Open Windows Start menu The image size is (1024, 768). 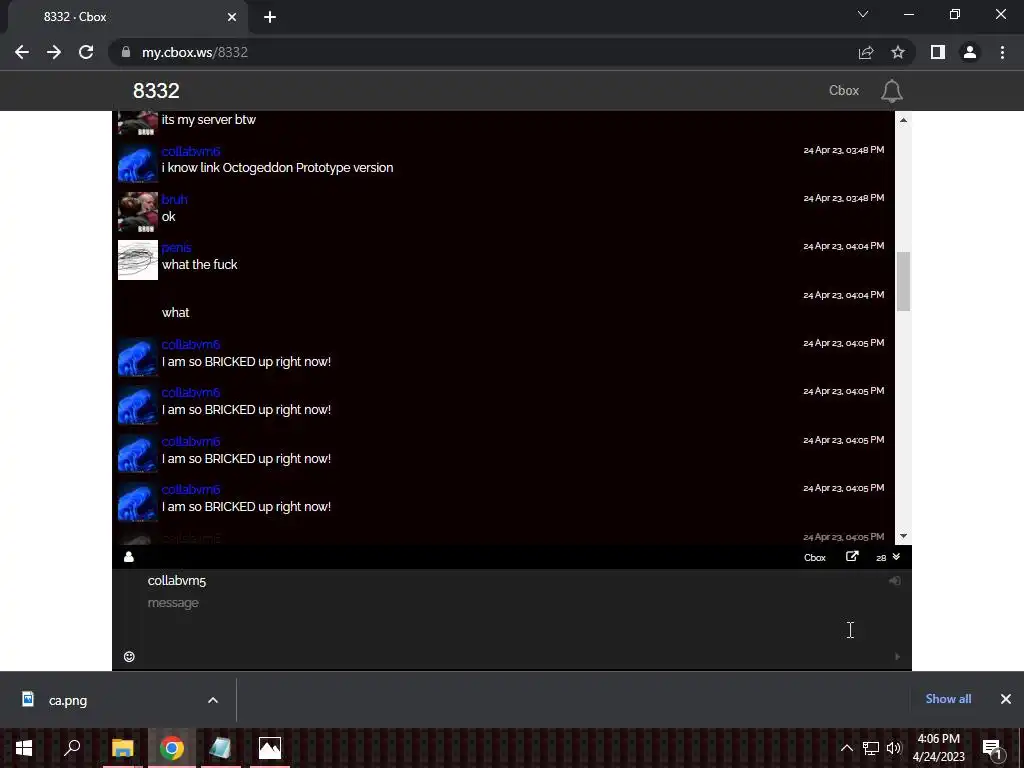click(24, 748)
